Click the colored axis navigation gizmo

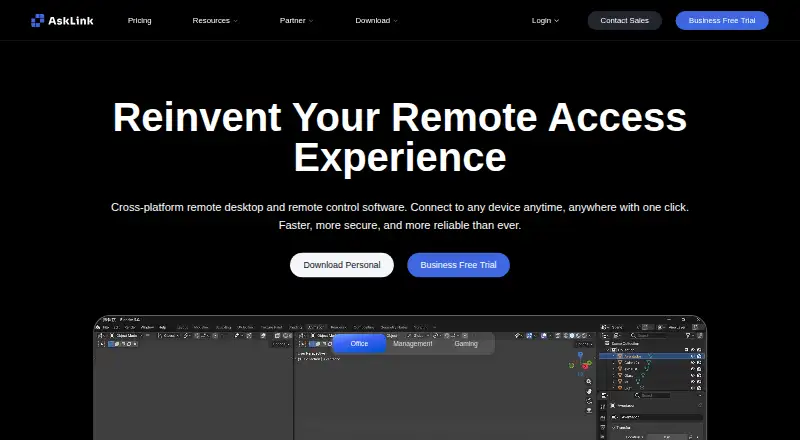581,363
